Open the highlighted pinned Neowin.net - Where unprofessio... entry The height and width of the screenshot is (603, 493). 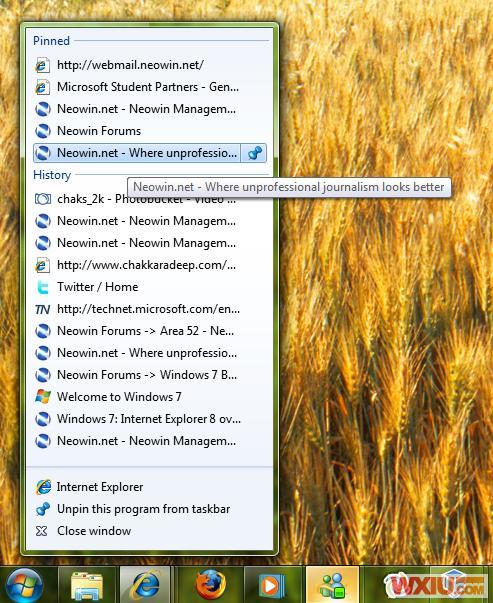pyautogui.click(x=137, y=153)
